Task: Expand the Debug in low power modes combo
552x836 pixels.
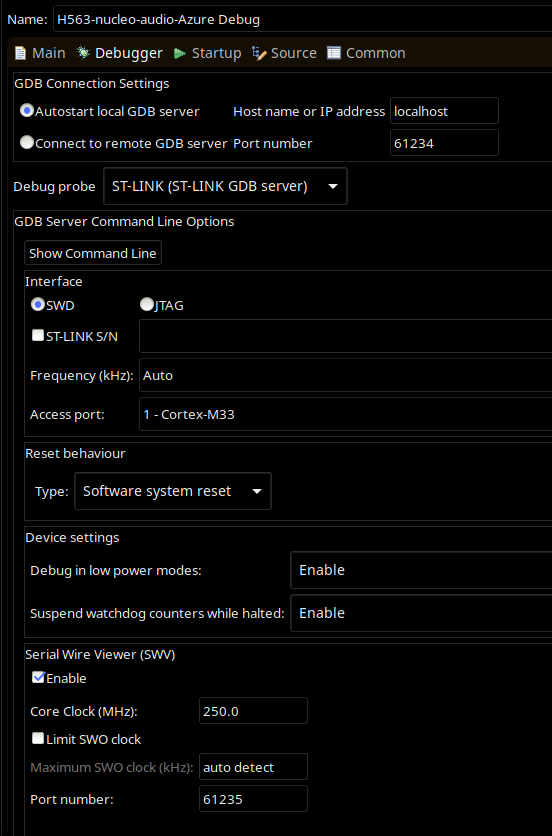Action: click(x=421, y=570)
